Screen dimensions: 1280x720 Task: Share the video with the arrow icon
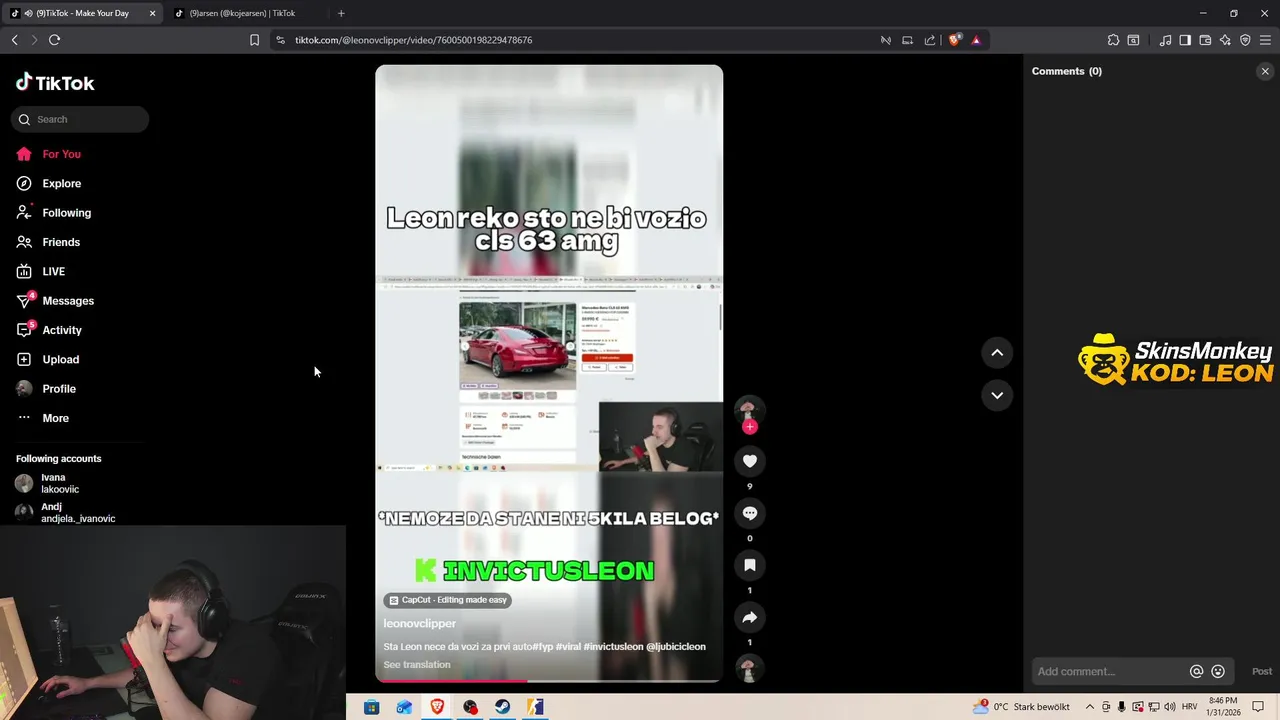point(750,617)
